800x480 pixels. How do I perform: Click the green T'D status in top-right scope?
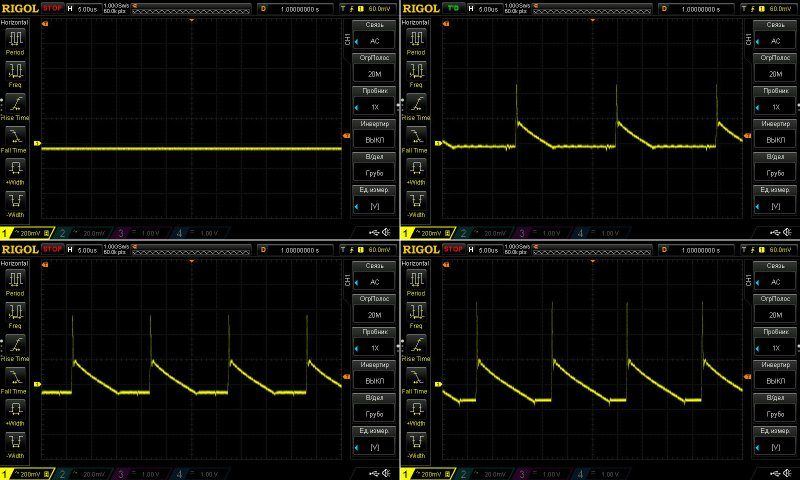pyautogui.click(x=453, y=8)
